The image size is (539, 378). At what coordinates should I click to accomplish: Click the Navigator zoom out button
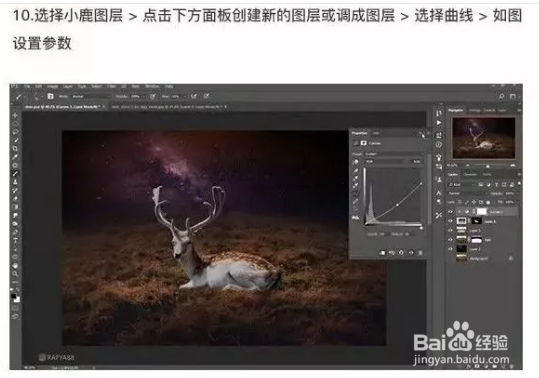pyautogui.click(x=468, y=166)
